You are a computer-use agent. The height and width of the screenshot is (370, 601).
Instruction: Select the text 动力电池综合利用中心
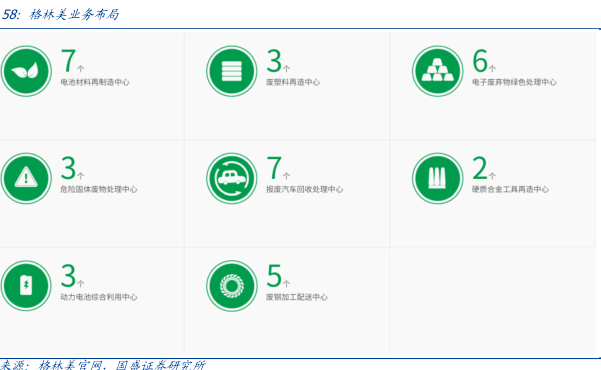(99, 297)
